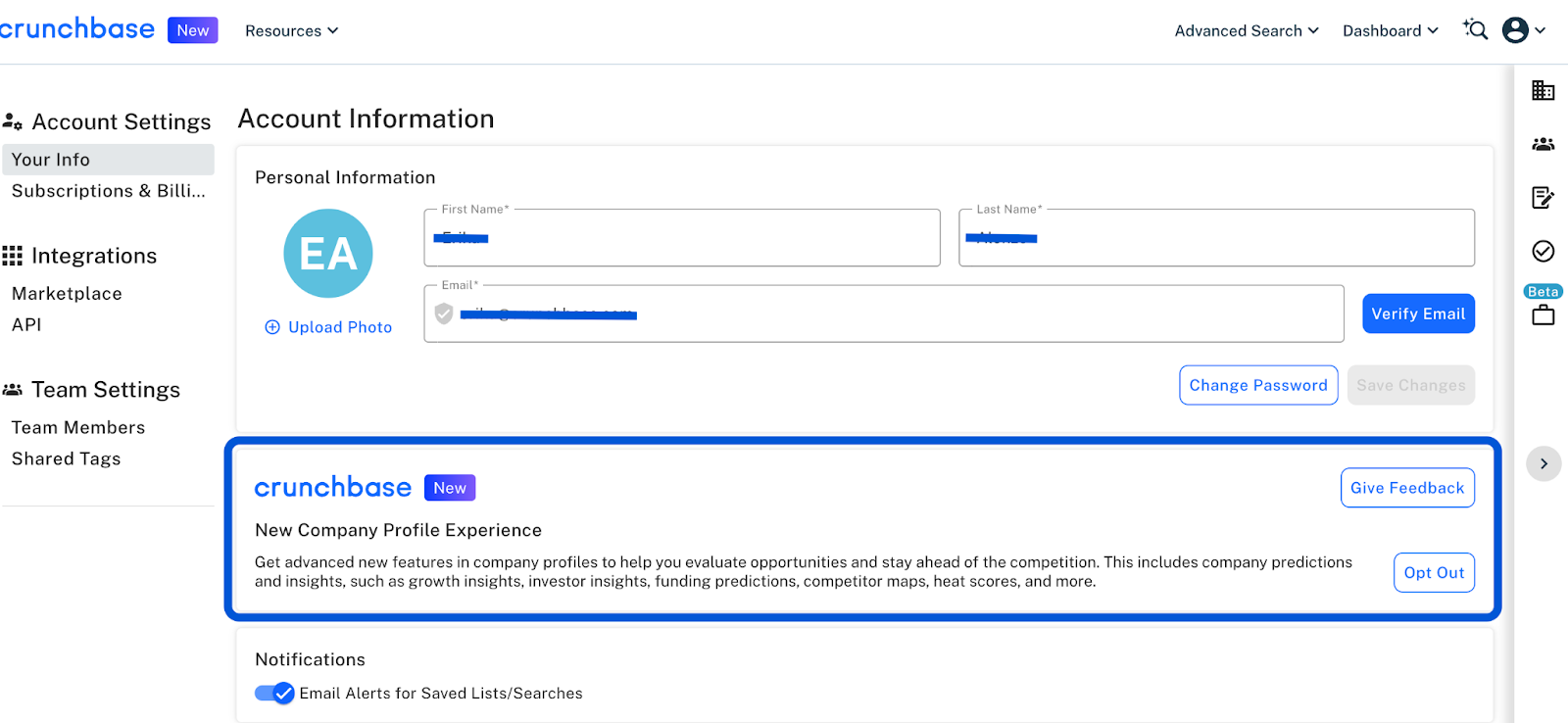This screenshot has width=1568, height=723.
Task: Click the notes edit icon in right rail
Action: (x=1543, y=198)
